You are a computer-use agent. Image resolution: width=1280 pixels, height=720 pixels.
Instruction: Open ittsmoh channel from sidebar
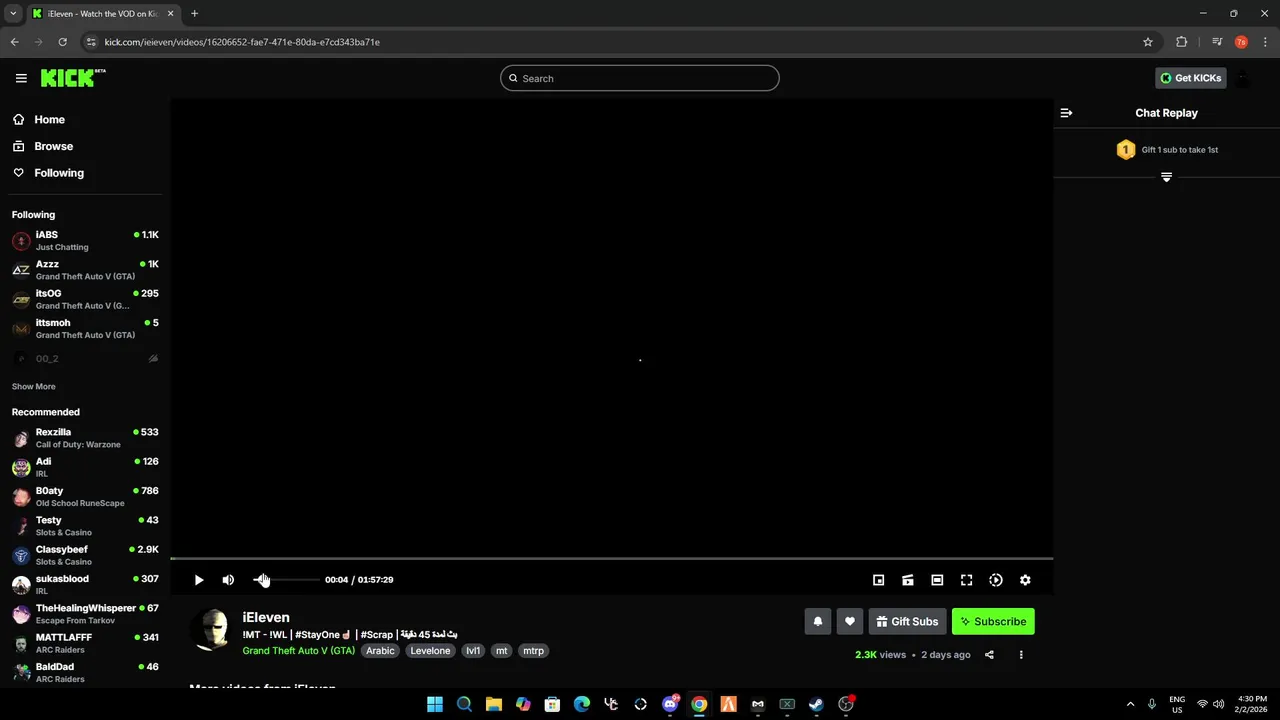pyautogui.click(x=85, y=328)
